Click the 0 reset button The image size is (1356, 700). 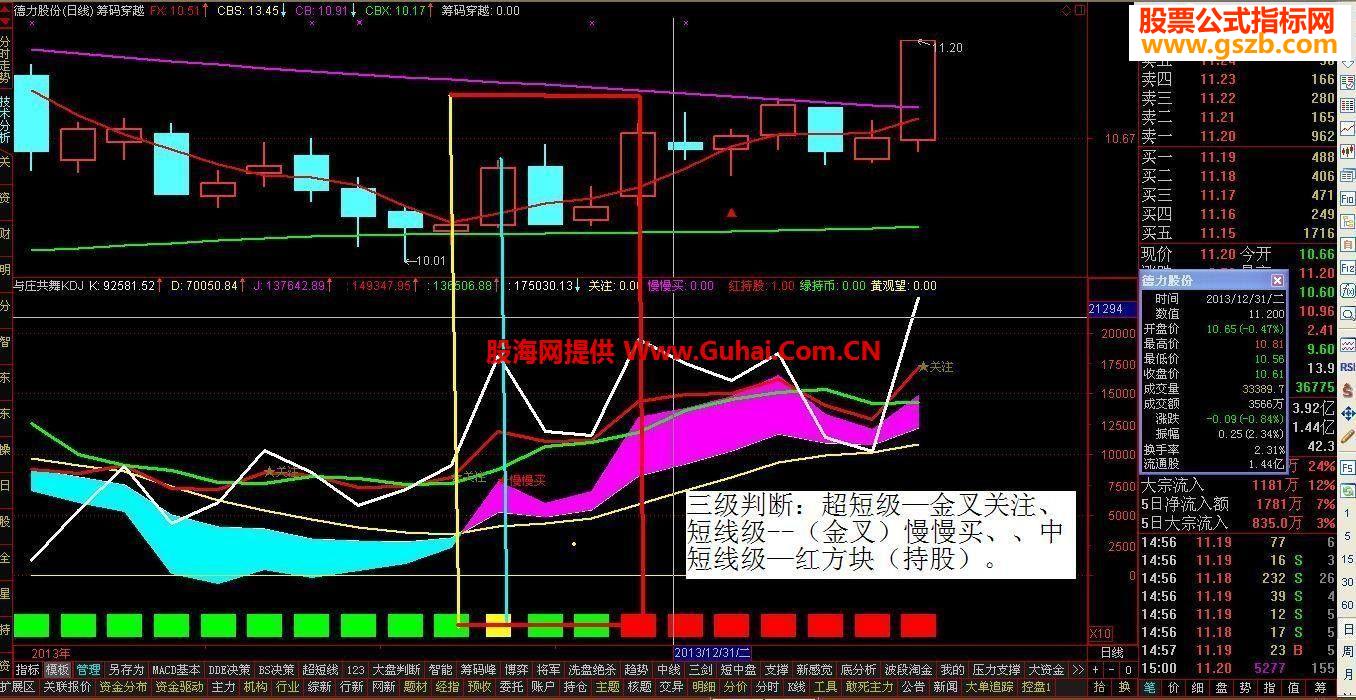[1128, 669]
